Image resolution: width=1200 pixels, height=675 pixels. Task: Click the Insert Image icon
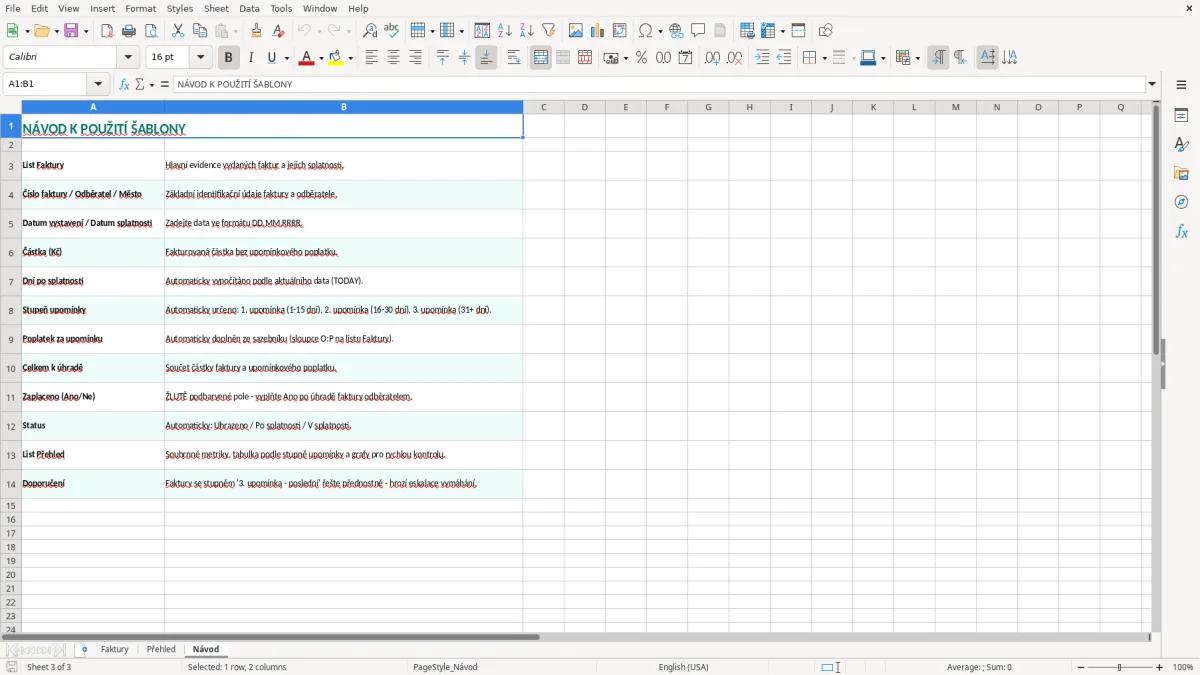pyautogui.click(x=576, y=31)
